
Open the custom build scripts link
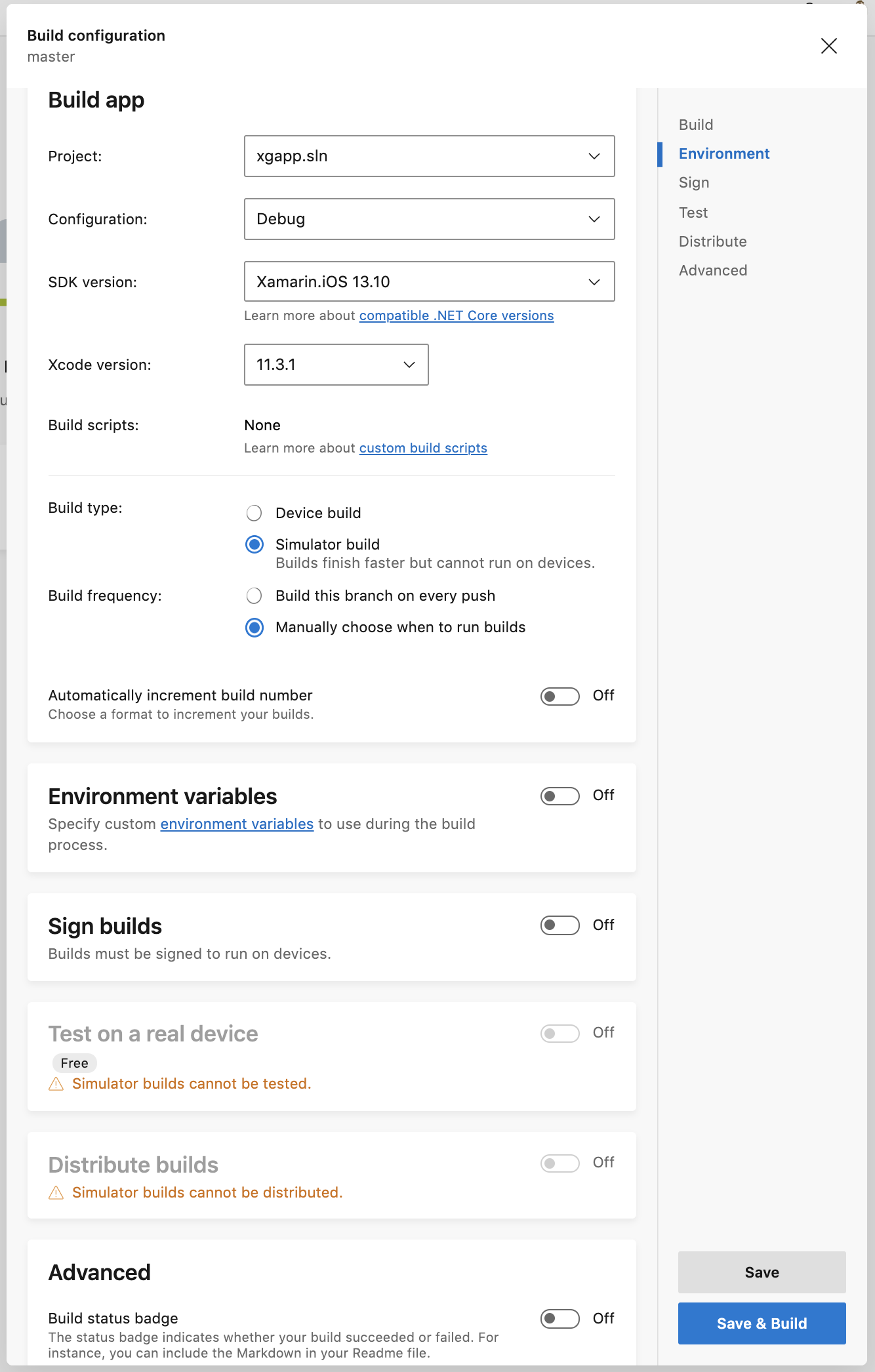(423, 449)
